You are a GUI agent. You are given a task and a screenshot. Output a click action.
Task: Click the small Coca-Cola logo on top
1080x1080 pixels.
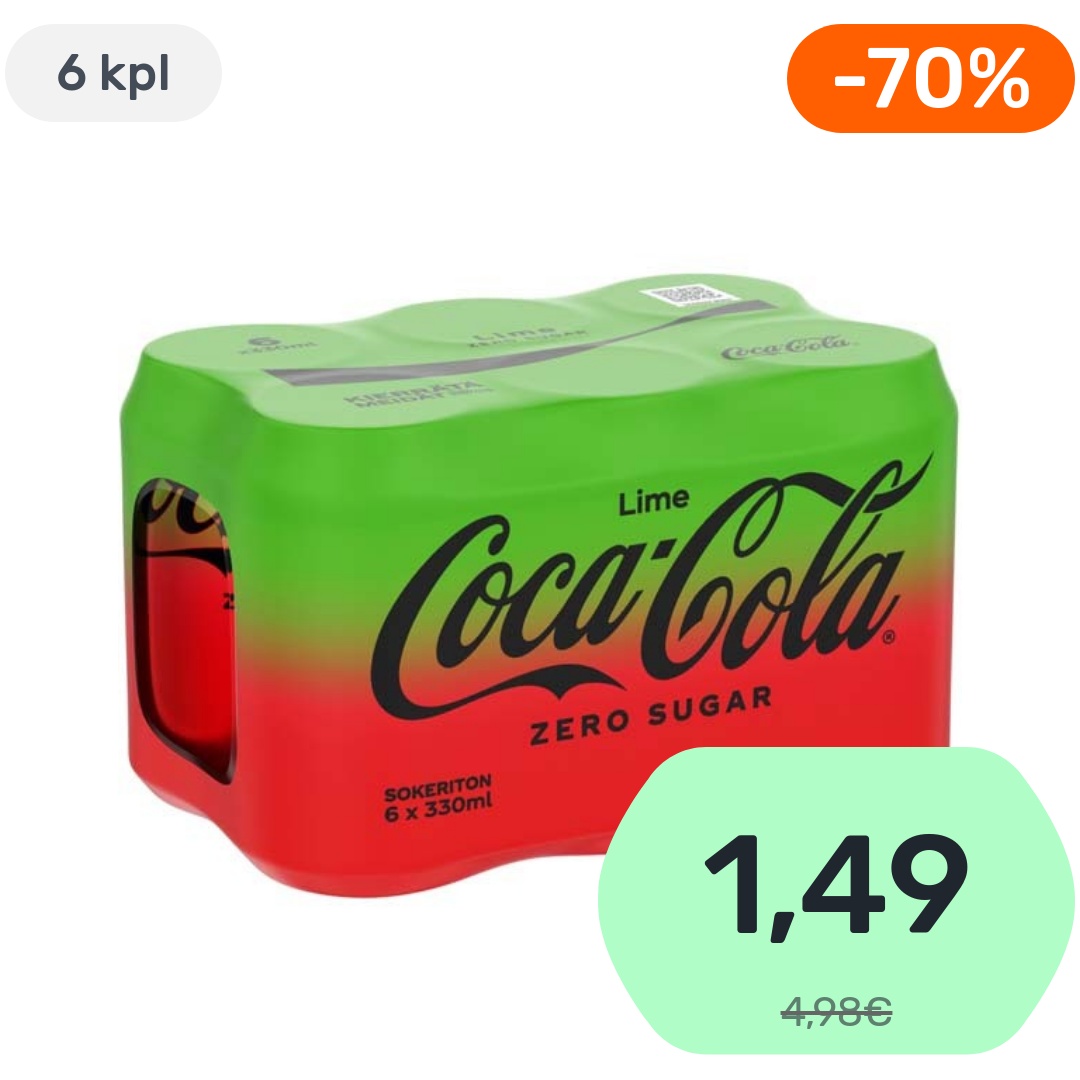[785, 347]
